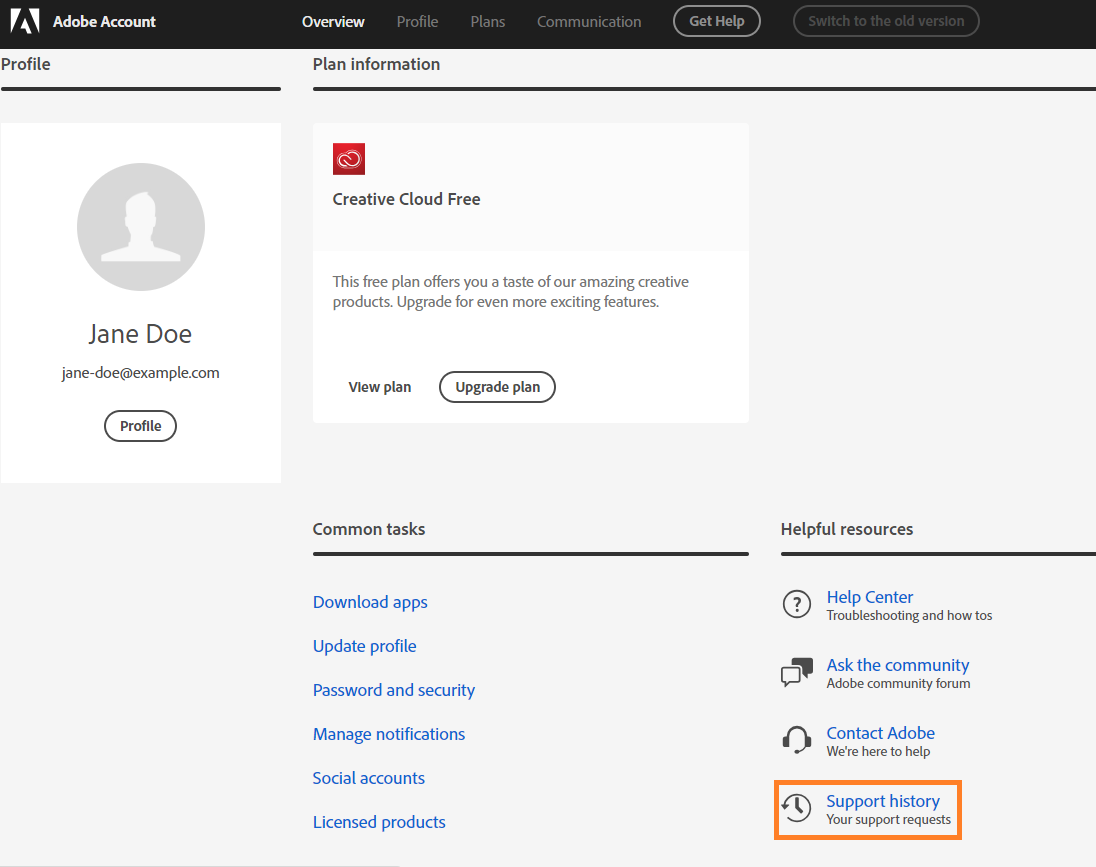
Task: Switch to the Profile nav tab
Action: click(x=417, y=22)
